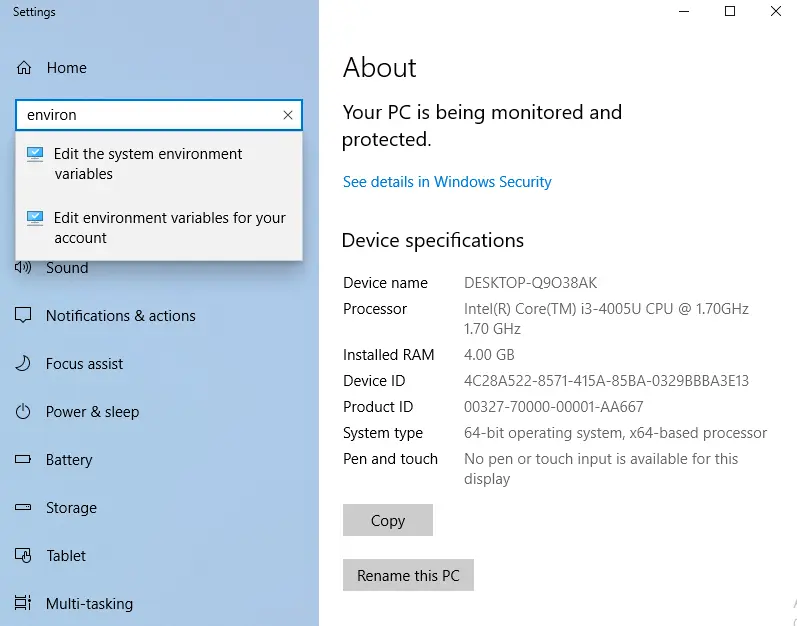Open Edit the system environment variables result
The width and height of the screenshot is (797, 626).
tap(159, 164)
